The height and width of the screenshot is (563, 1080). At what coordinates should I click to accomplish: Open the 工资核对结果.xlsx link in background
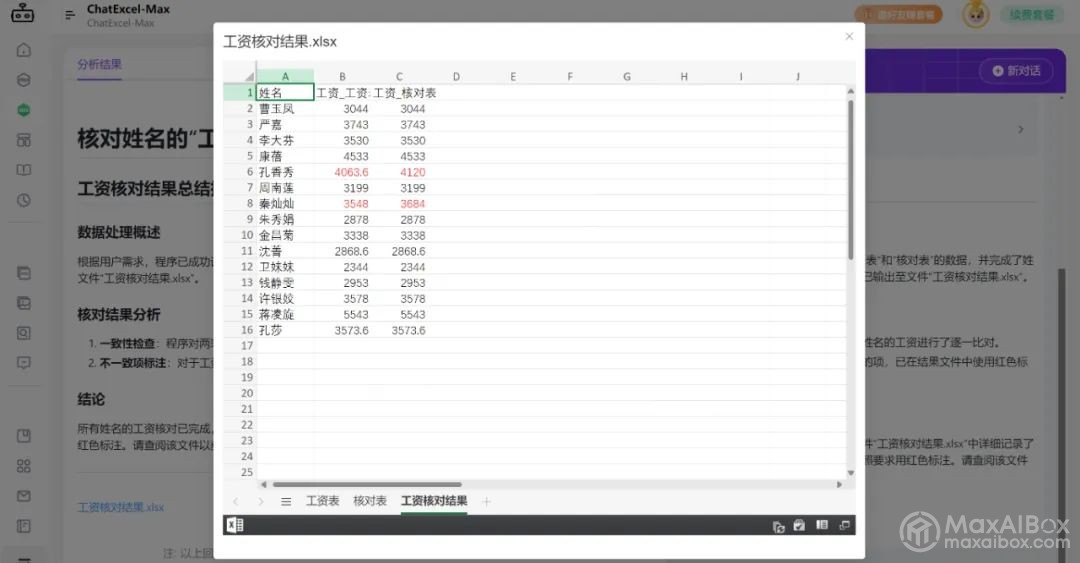pyautogui.click(x=121, y=507)
